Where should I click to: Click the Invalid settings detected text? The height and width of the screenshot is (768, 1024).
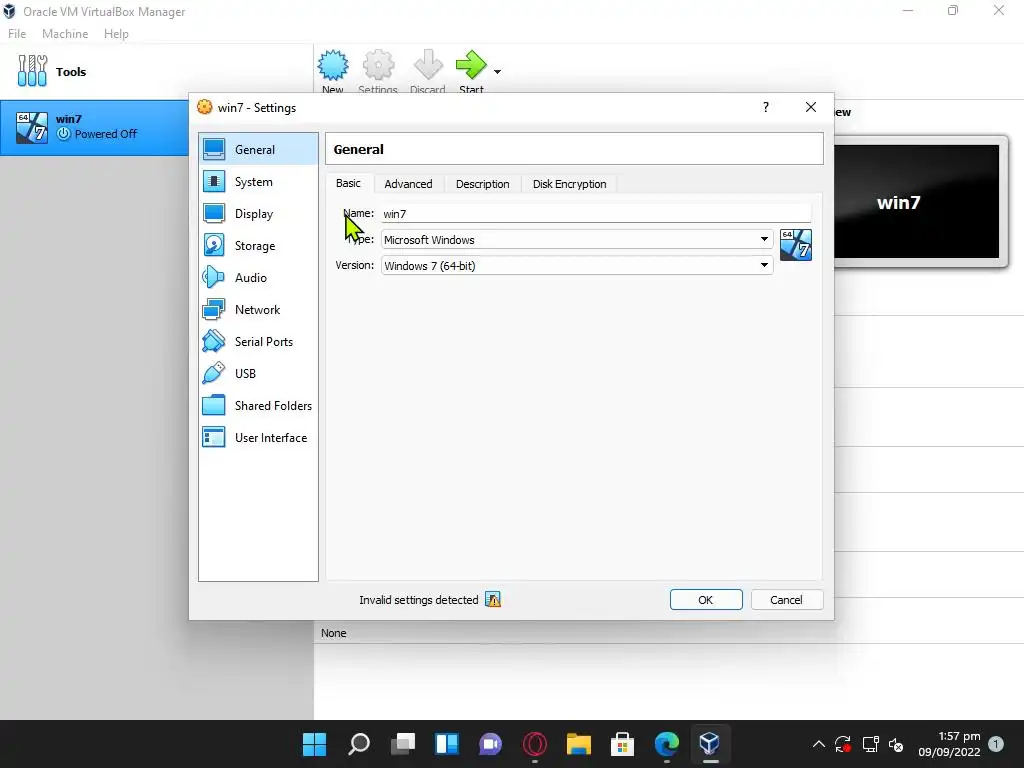coord(419,600)
